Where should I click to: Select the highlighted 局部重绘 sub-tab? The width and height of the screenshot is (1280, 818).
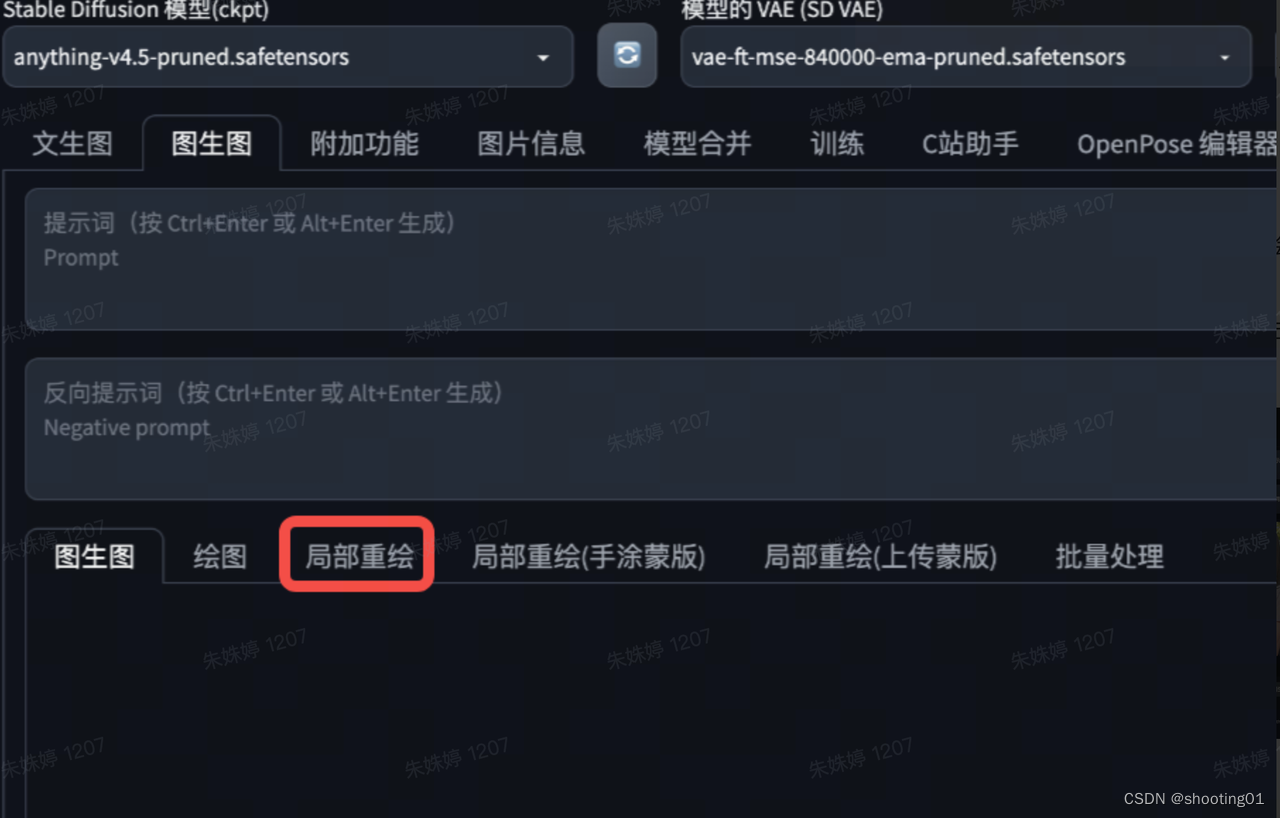[359, 557]
